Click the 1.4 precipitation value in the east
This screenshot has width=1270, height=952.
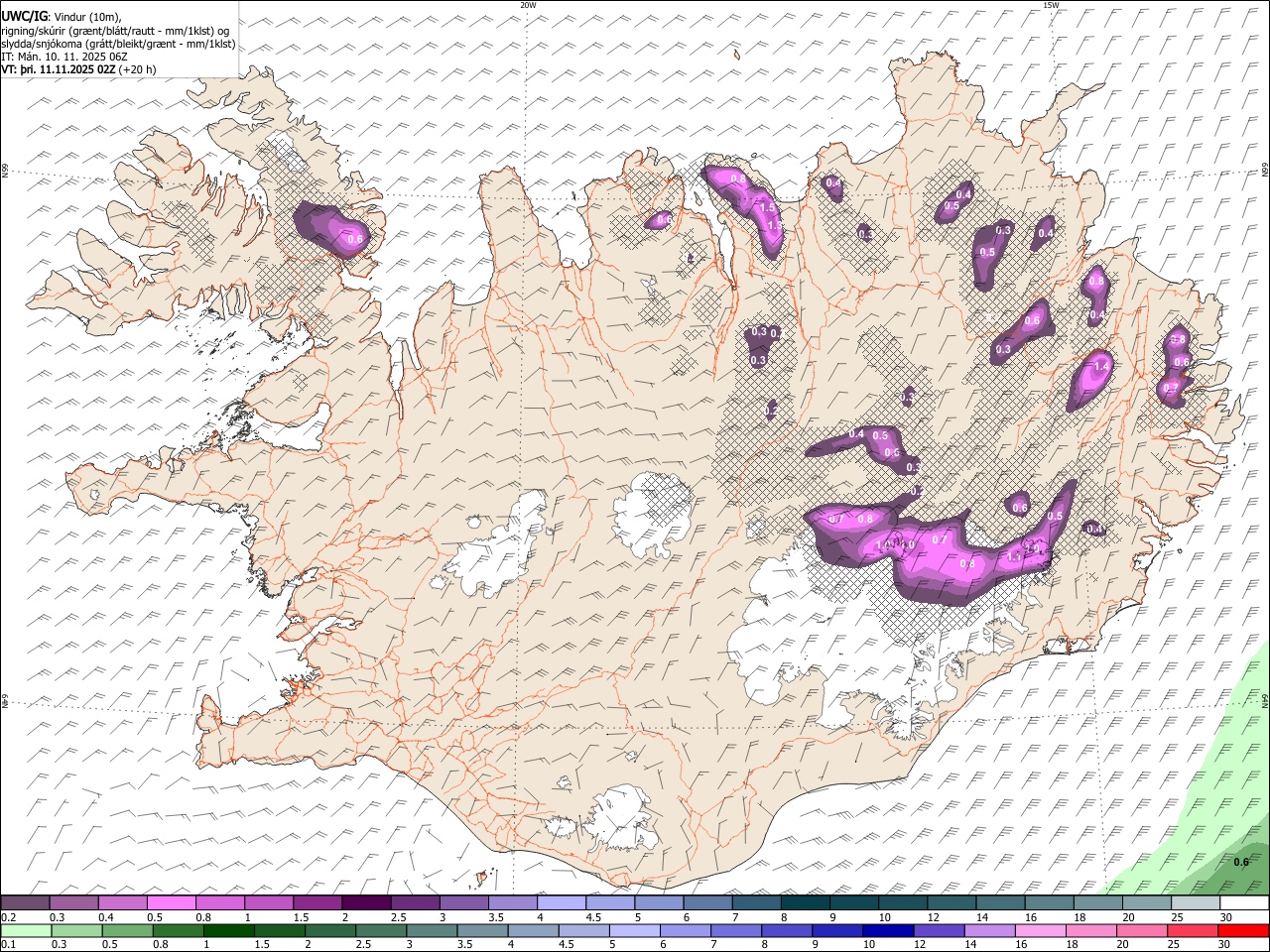(1101, 367)
